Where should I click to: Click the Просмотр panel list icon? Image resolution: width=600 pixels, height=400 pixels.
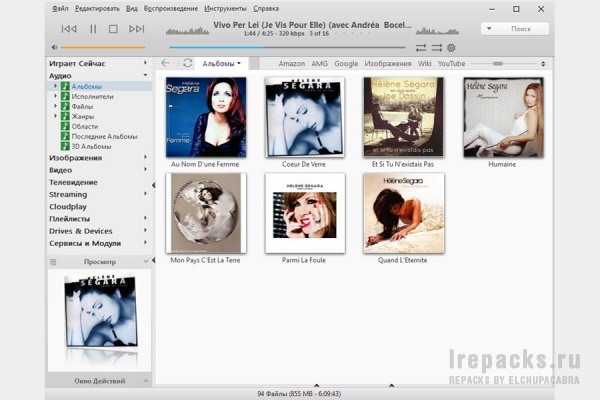point(53,262)
